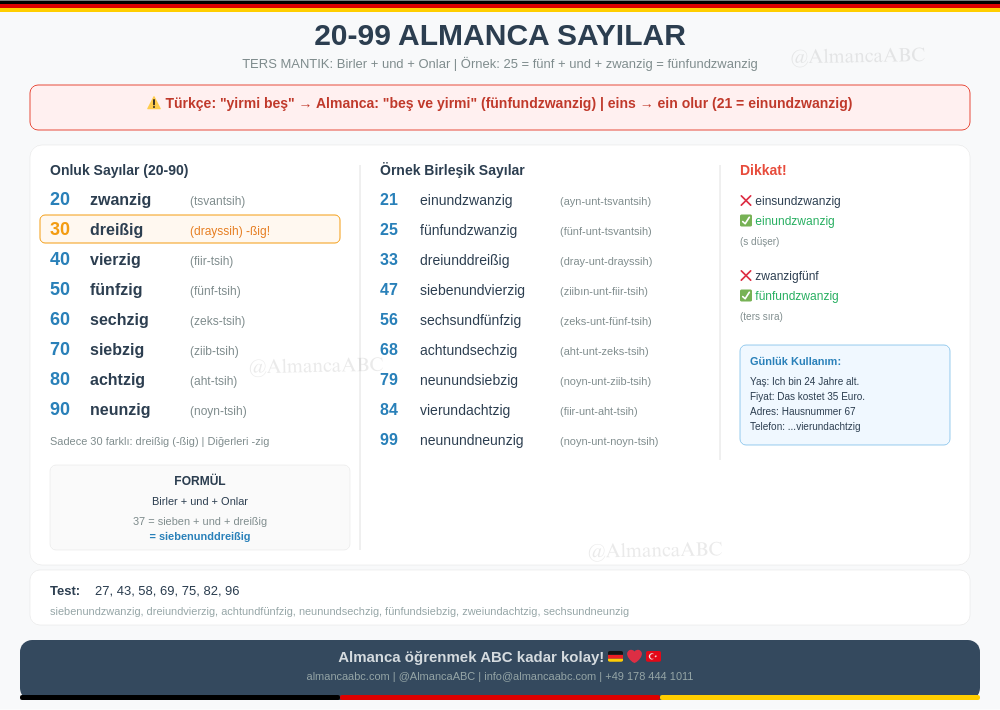Expand the Günlük Kullanım info box
Viewport: 1000px width, 710px height.
point(845,393)
